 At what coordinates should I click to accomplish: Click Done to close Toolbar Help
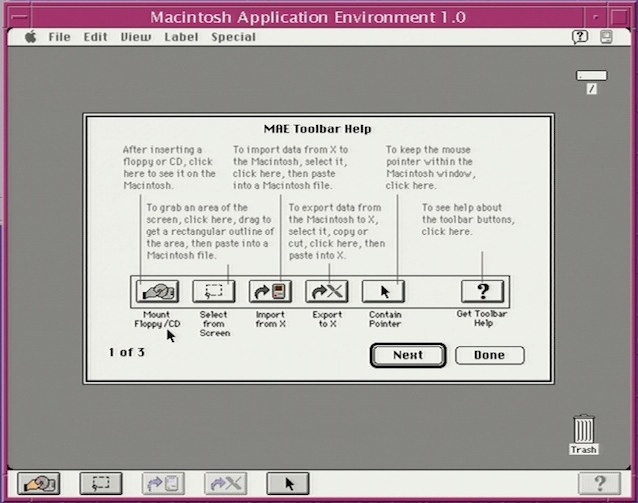click(489, 355)
